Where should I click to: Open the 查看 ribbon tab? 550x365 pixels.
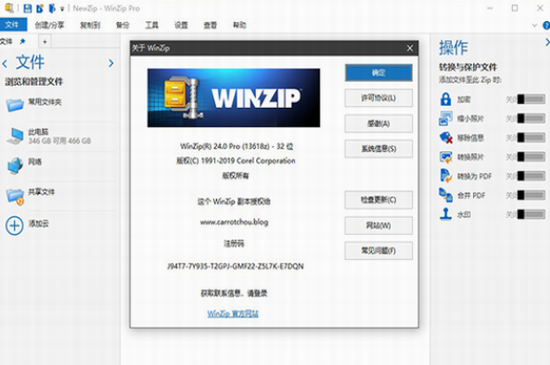pyautogui.click(x=210, y=25)
